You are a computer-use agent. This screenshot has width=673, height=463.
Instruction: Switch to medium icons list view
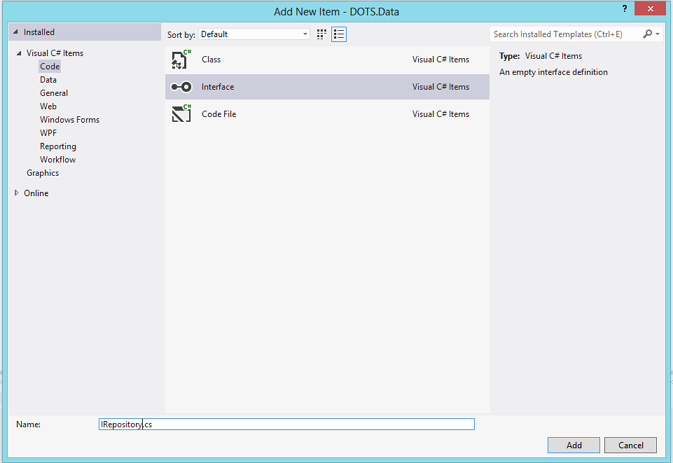(339, 34)
